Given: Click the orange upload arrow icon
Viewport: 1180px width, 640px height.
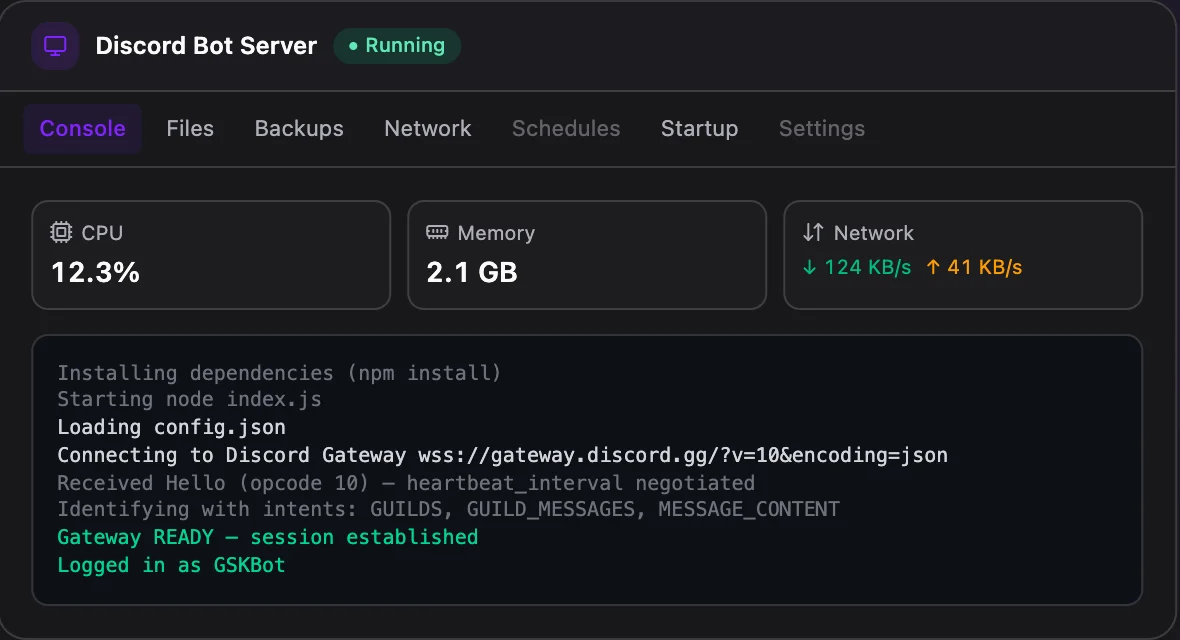Looking at the screenshot, I should point(933,267).
